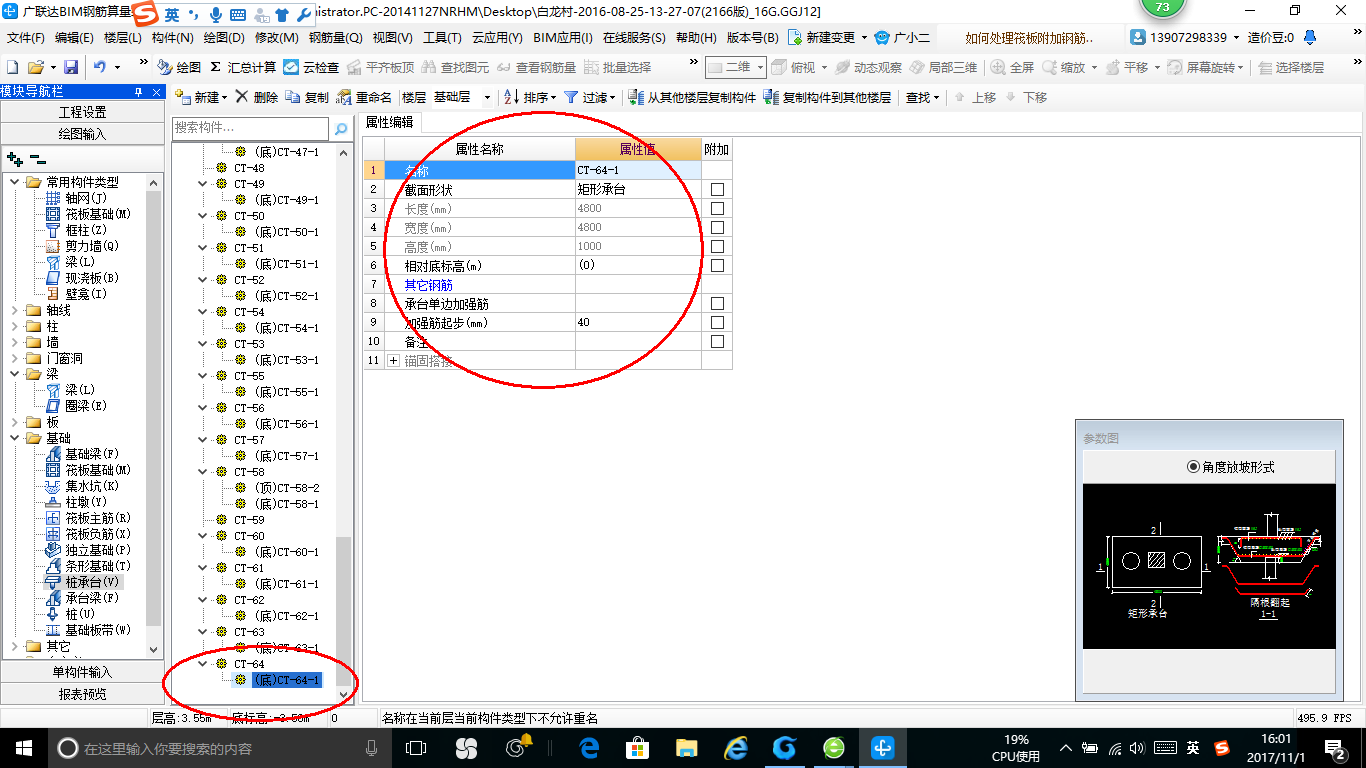Click 重命名 rename component
Image resolution: width=1366 pixels, height=768 pixels.
365,97
